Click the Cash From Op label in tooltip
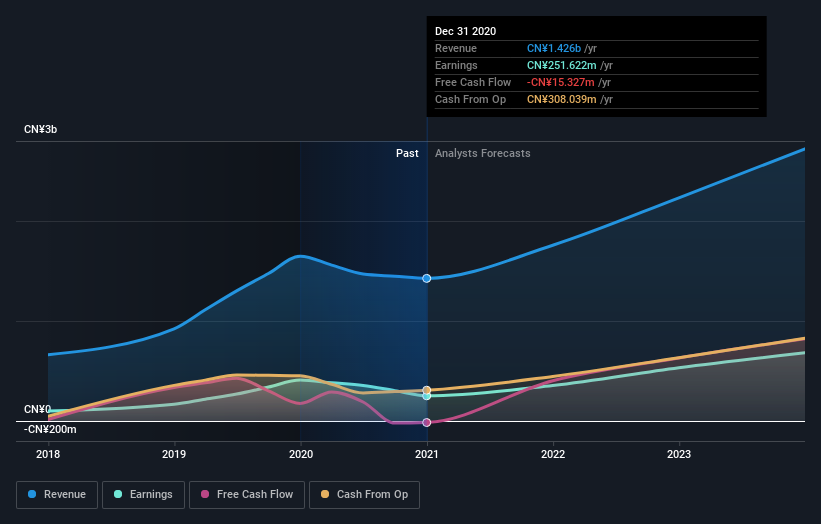Screen dimensions: 821x524 (x=470, y=99)
